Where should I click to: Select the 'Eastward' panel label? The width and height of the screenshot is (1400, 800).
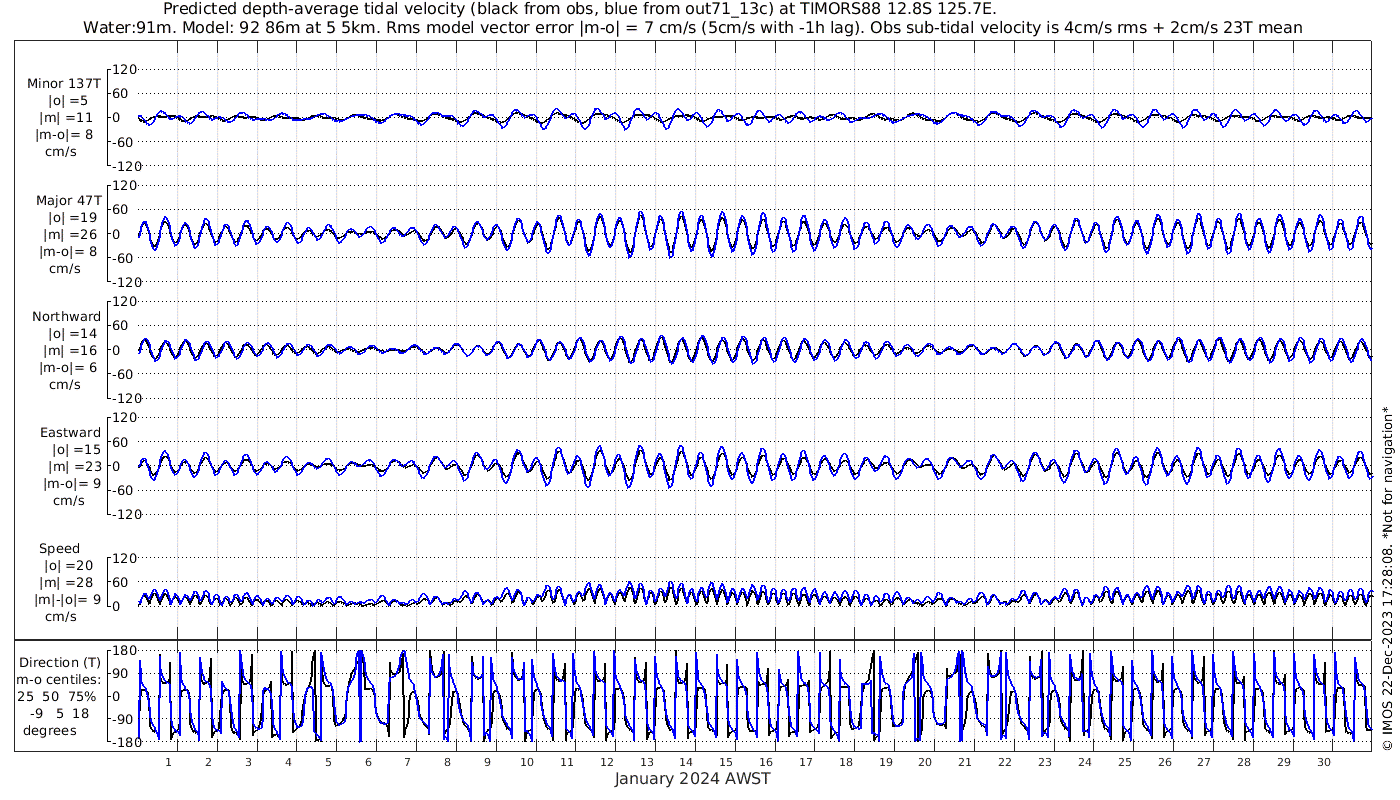tap(70, 433)
